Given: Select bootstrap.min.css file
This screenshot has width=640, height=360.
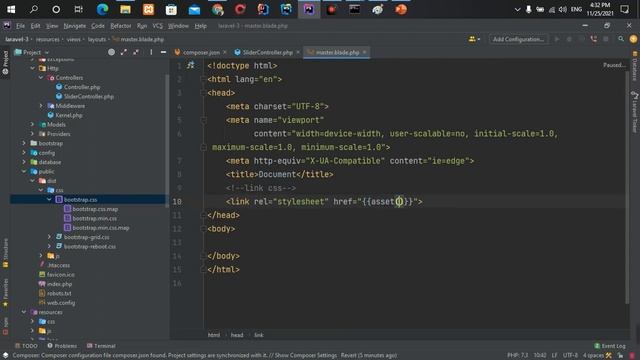Looking at the screenshot, I should (x=95, y=218).
